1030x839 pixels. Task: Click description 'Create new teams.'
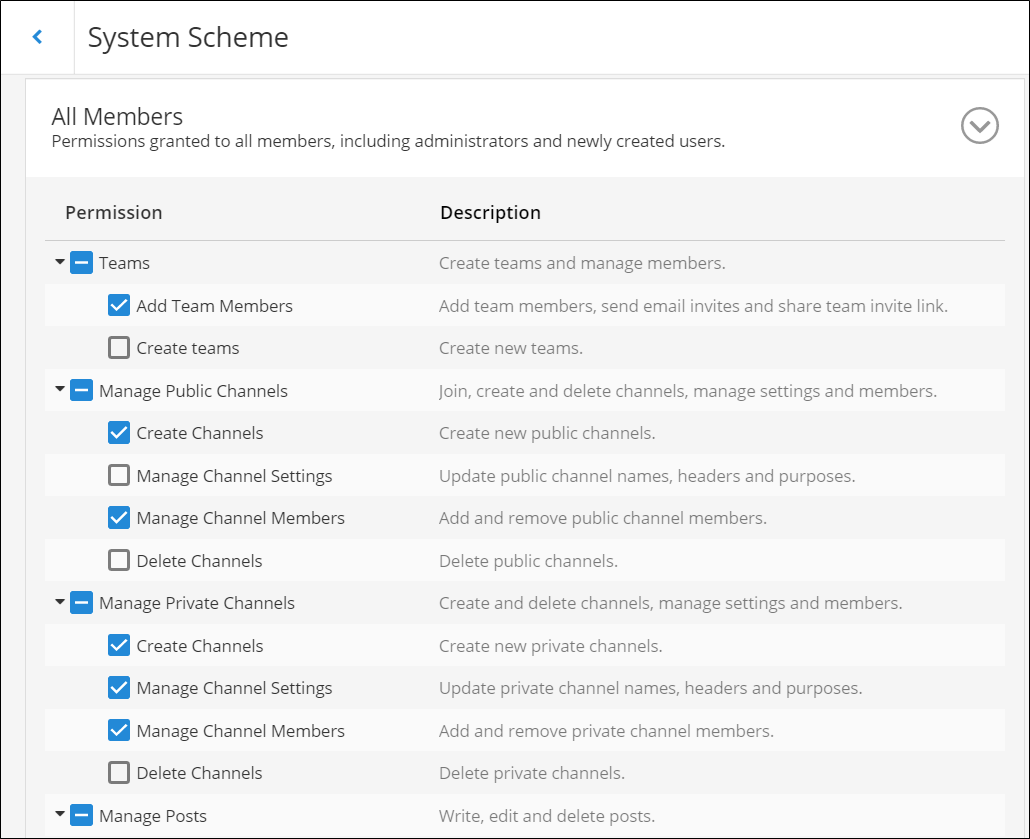[x=511, y=348]
